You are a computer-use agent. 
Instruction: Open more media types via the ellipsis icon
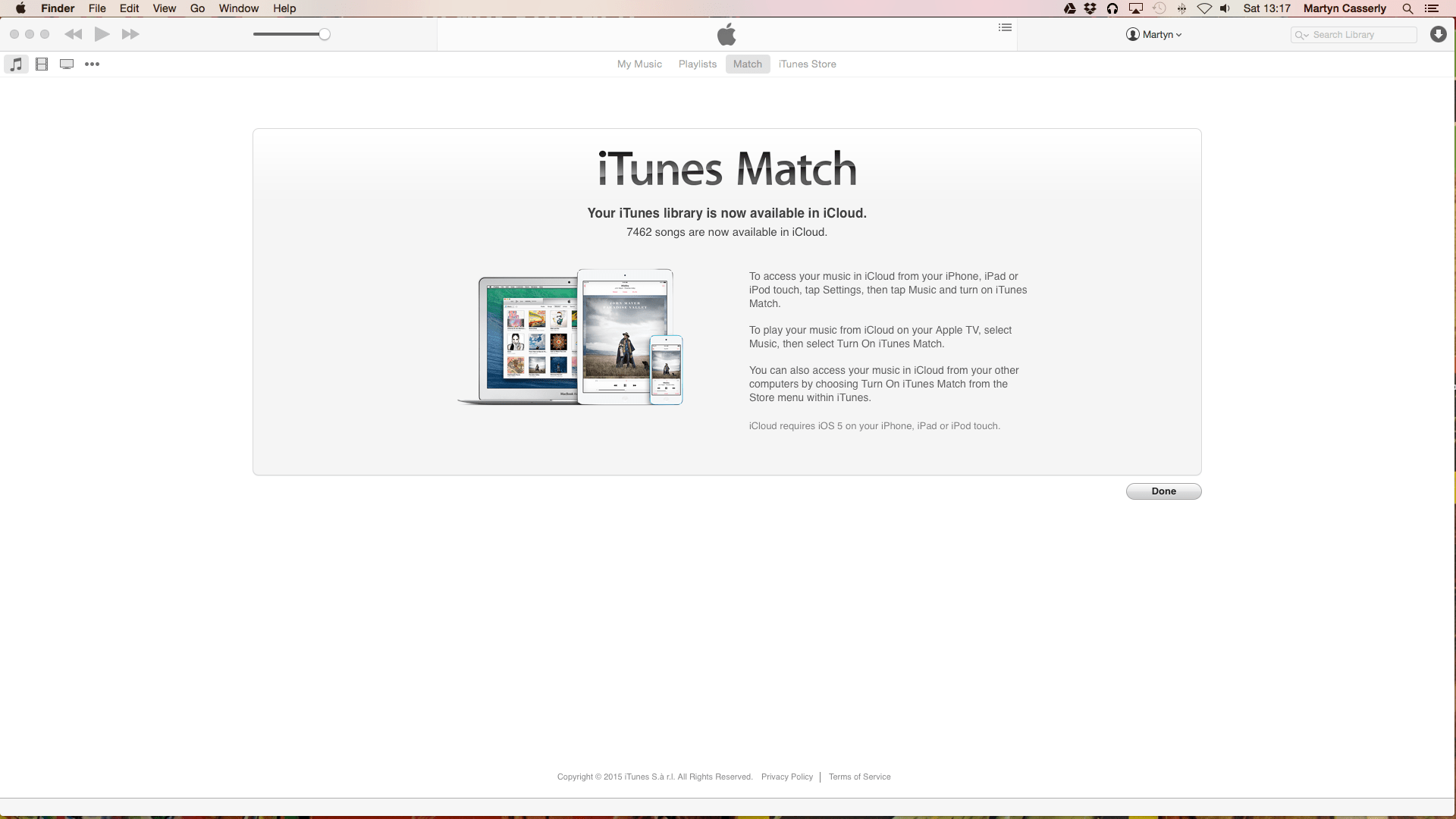tap(93, 64)
